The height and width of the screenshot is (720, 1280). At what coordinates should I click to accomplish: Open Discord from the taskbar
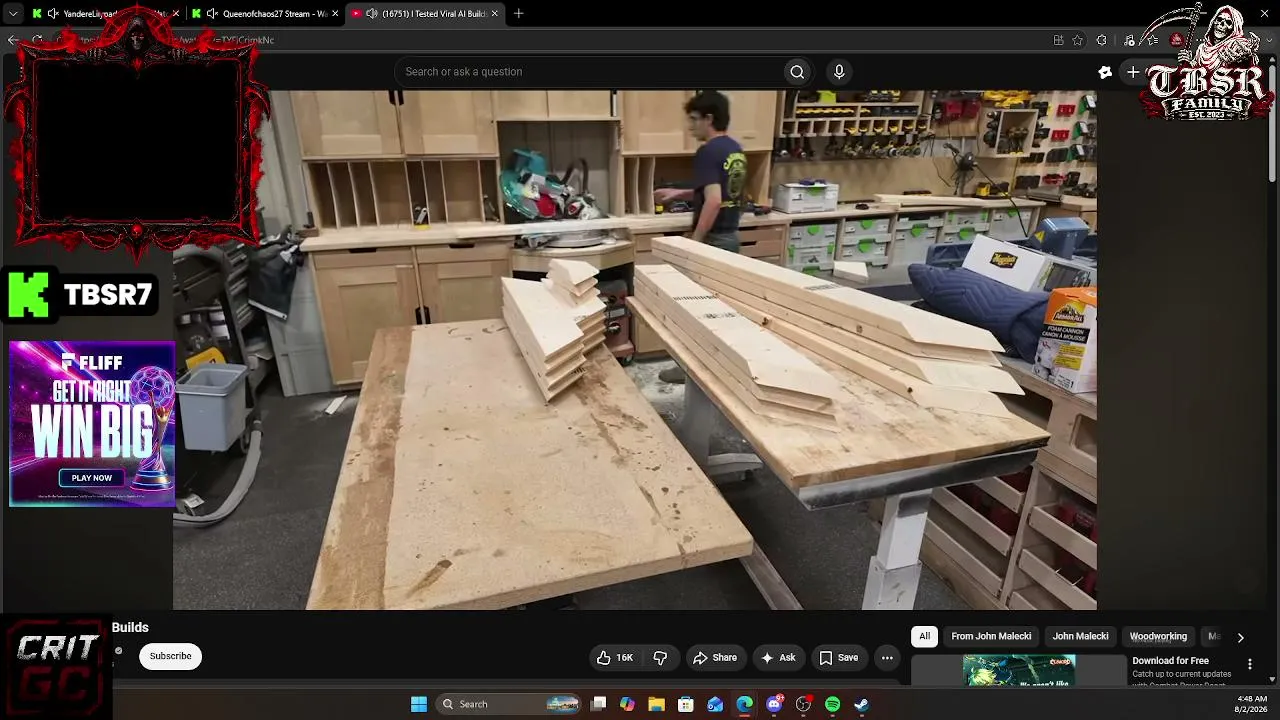(774, 704)
